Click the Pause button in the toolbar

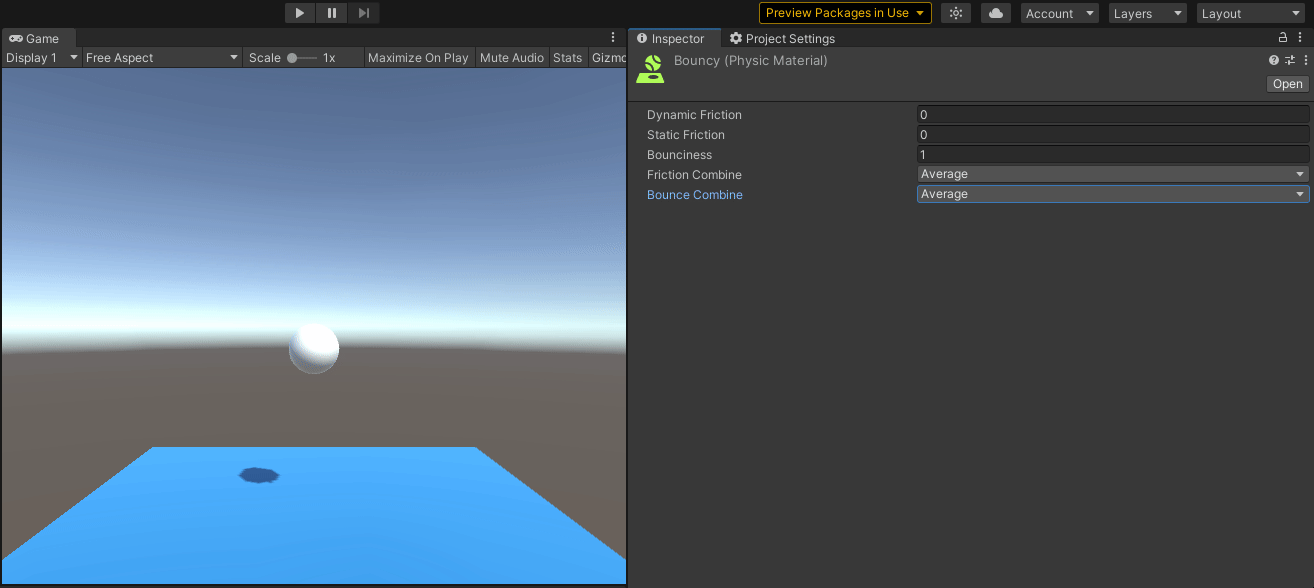(332, 13)
